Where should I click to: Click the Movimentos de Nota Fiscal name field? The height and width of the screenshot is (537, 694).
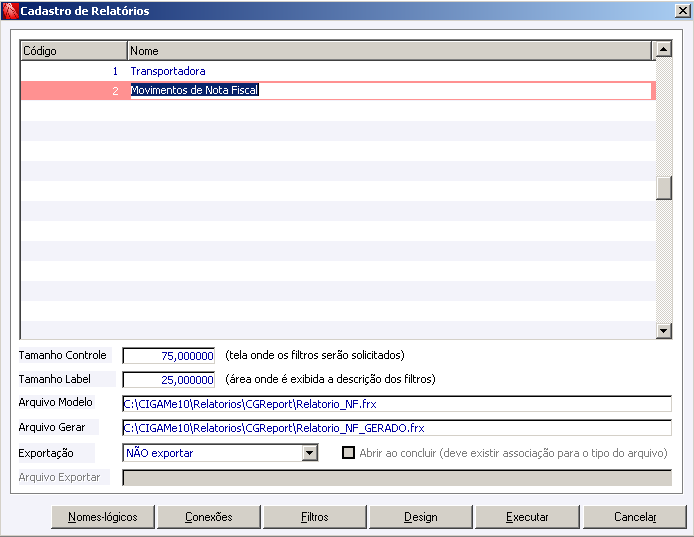[390, 90]
